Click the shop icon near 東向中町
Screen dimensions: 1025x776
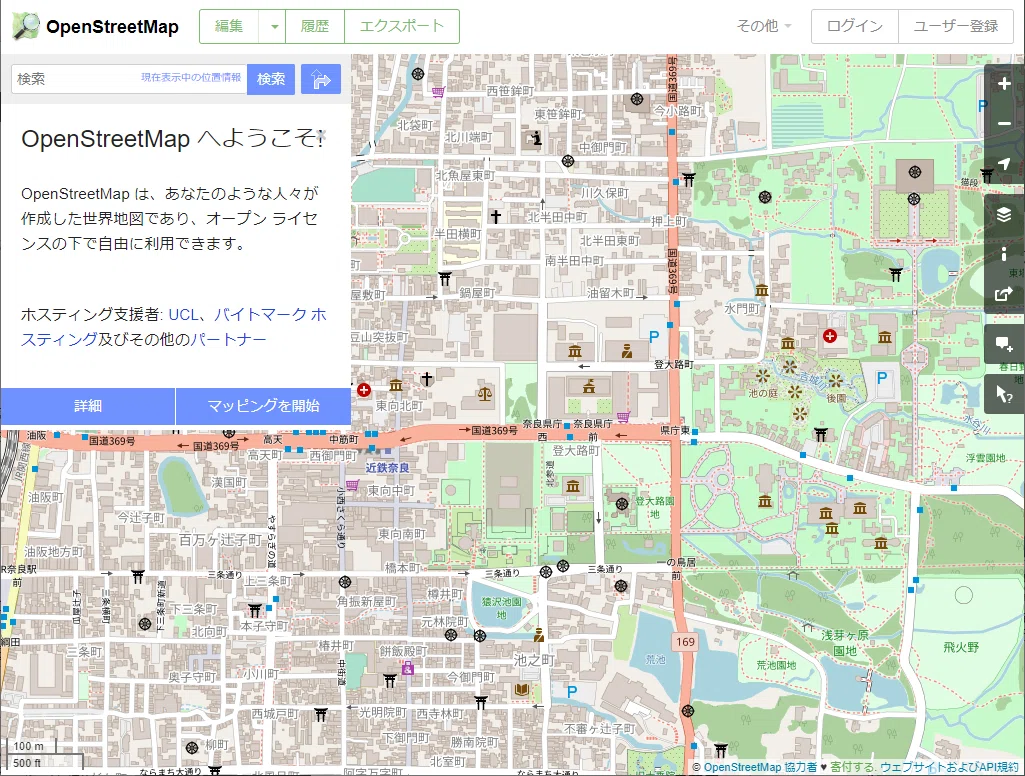352,485
